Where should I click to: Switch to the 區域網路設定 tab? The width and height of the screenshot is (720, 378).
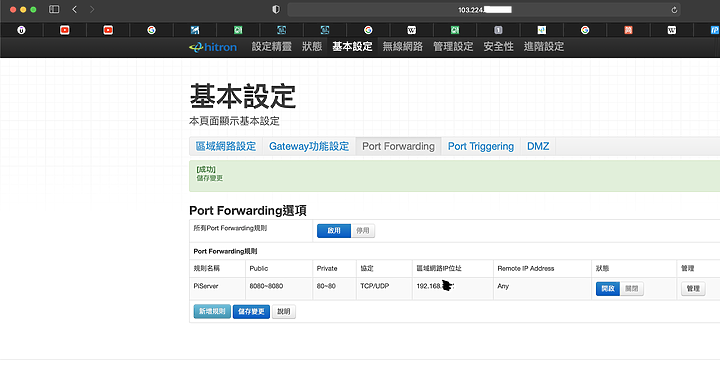(226, 146)
